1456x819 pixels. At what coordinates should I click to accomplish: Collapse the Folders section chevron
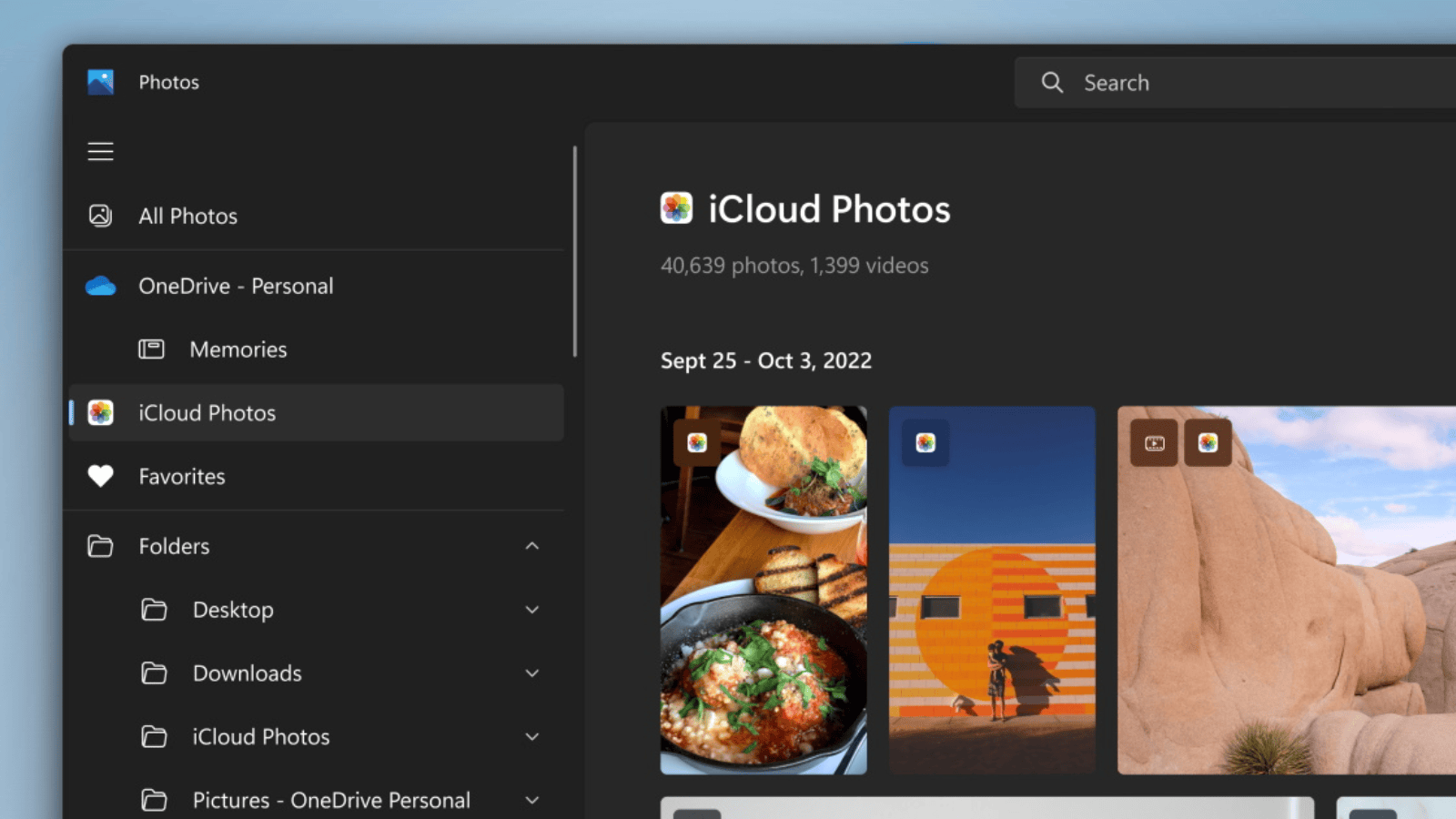coord(532,546)
